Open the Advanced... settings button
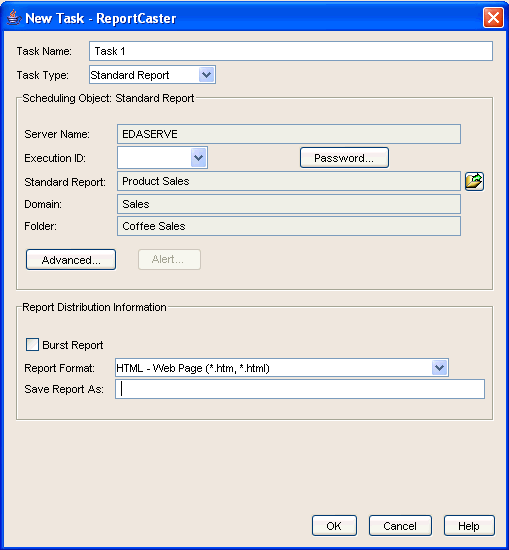 (x=71, y=260)
